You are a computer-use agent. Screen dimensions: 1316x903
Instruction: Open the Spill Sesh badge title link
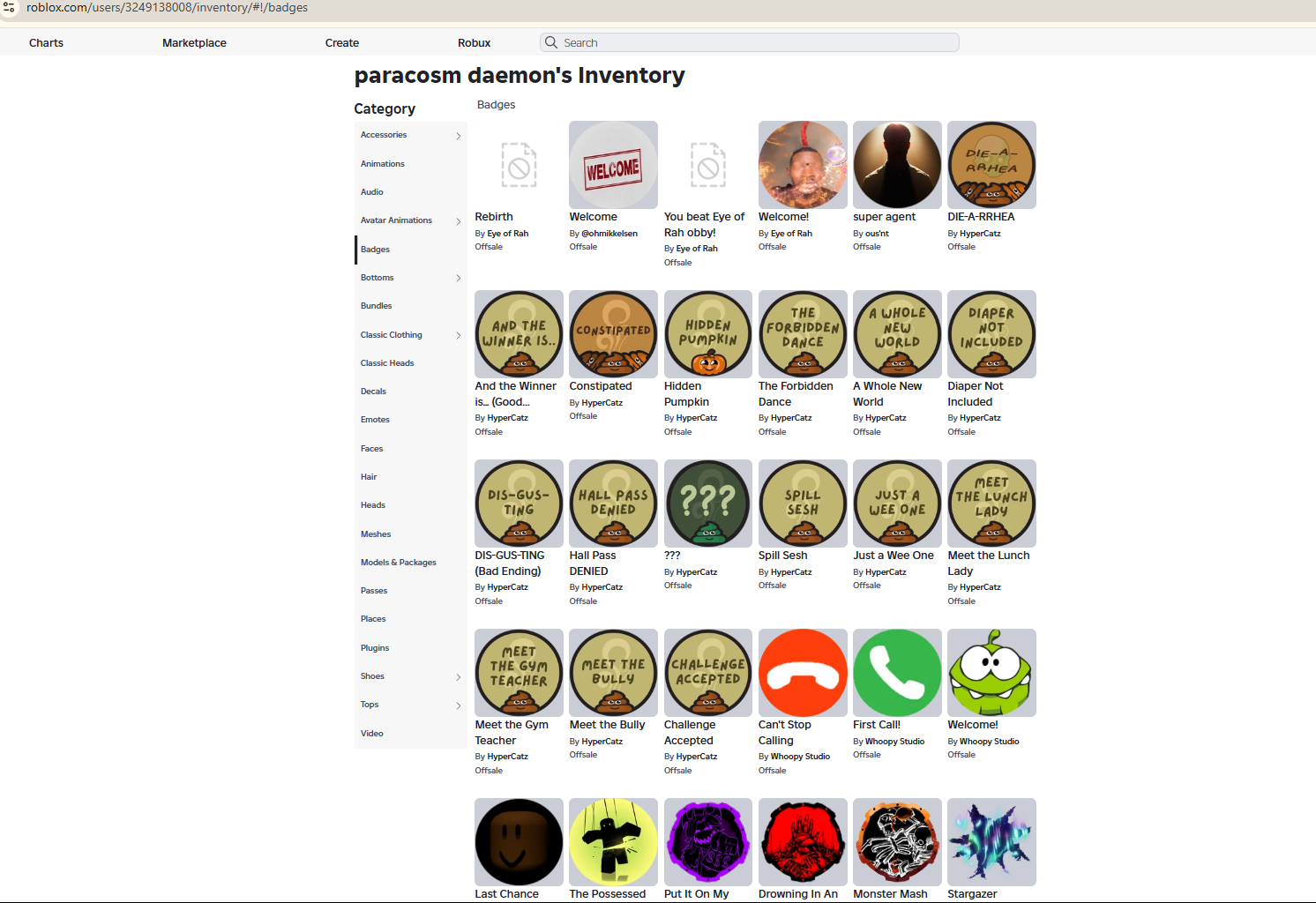pyautogui.click(x=782, y=556)
